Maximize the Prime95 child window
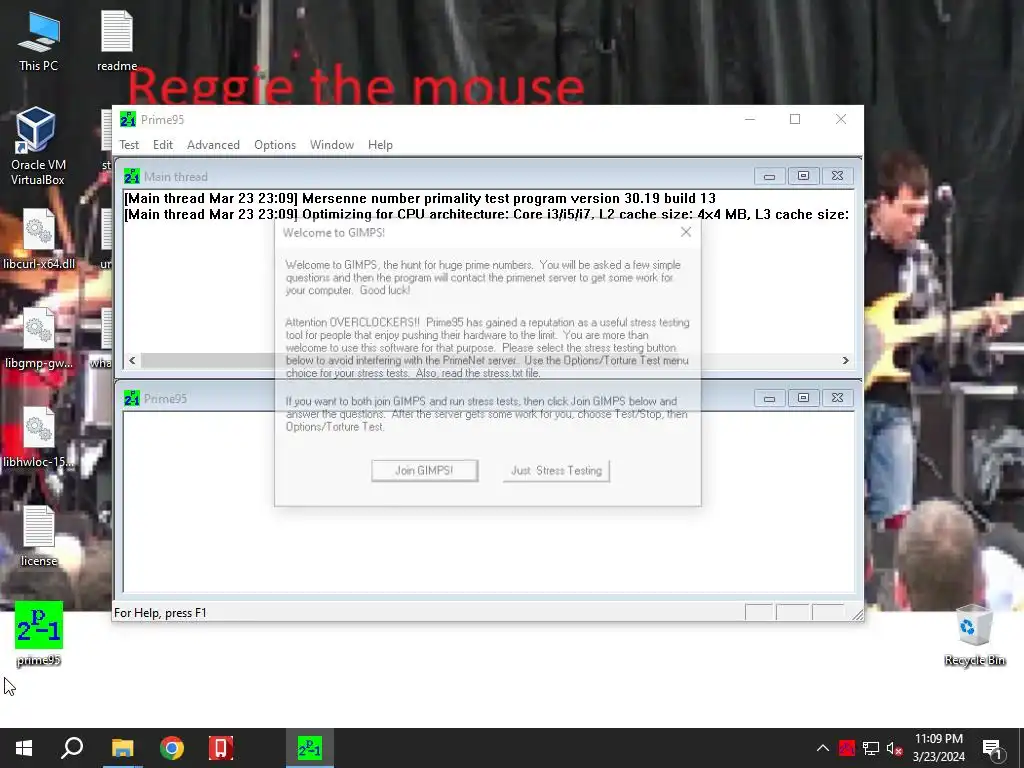 pos(803,398)
